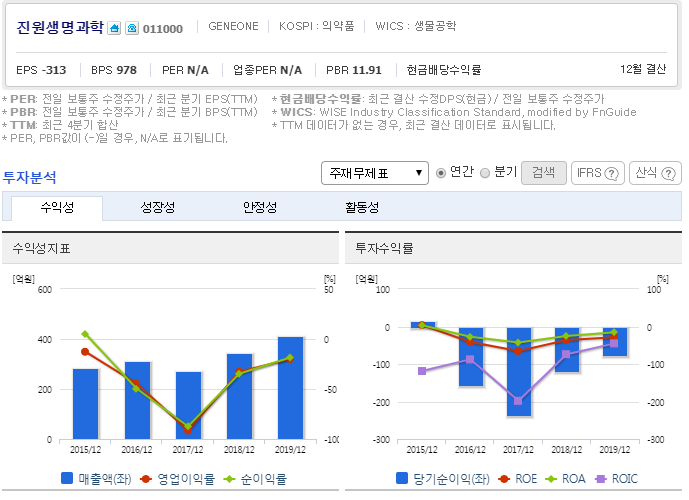Switch to the 안정성 tab
This screenshot has height=500, width=689.
[x=260, y=207]
